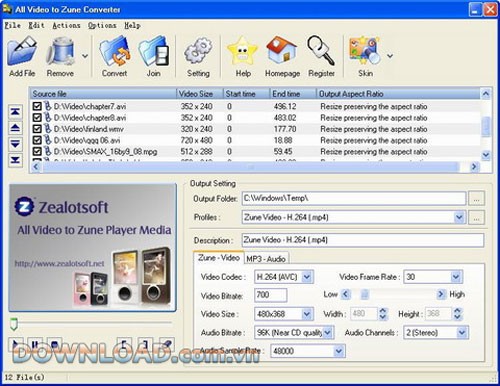Open the Actions menu

pyautogui.click(x=66, y=25)
